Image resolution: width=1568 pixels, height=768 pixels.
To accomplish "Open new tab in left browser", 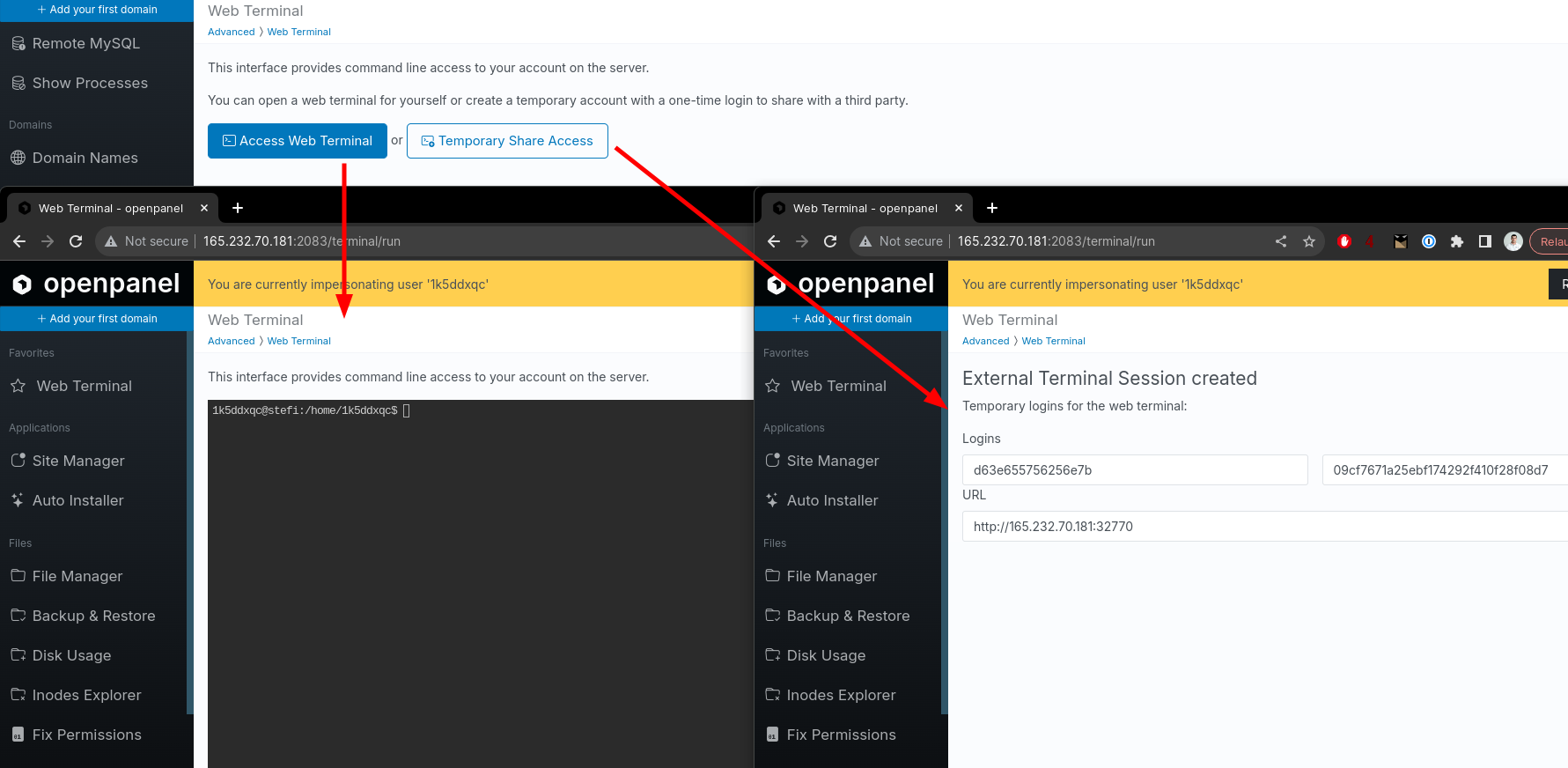I will click(238, 208).
